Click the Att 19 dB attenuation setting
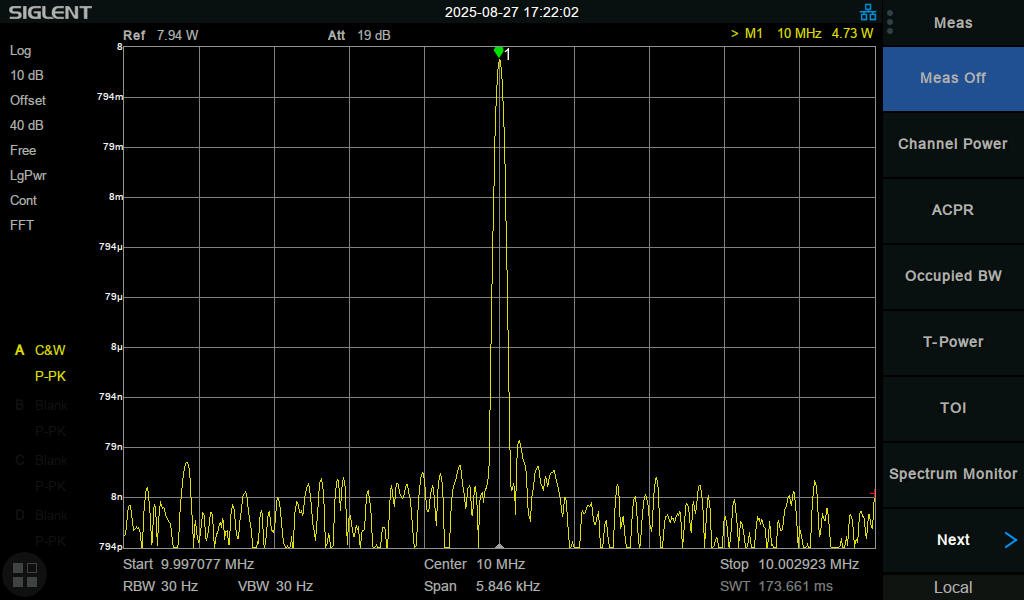This screenshot has height=600, width=1024. pyautogui.click(x=359, y=35)
